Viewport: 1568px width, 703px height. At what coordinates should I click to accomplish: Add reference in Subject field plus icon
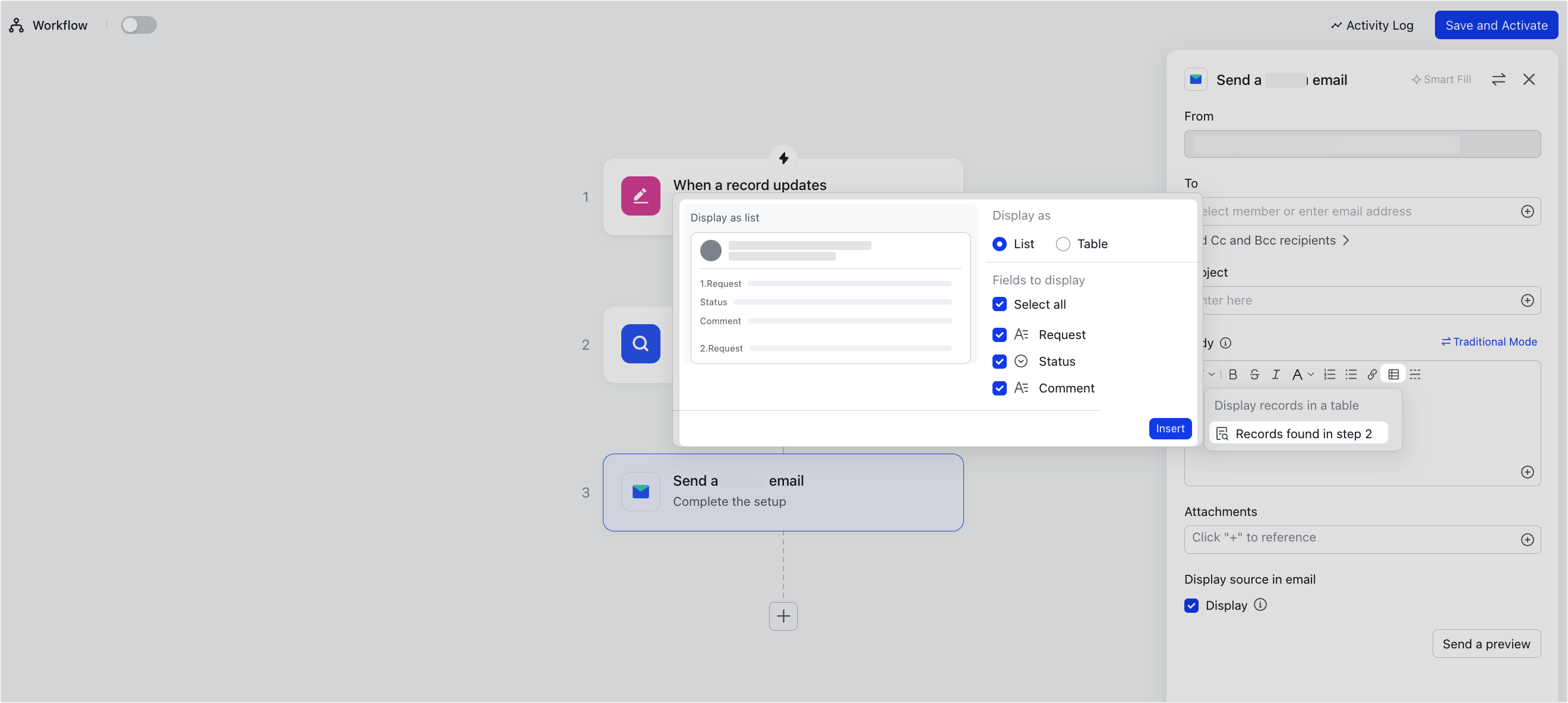click(x=1526, y=300)
